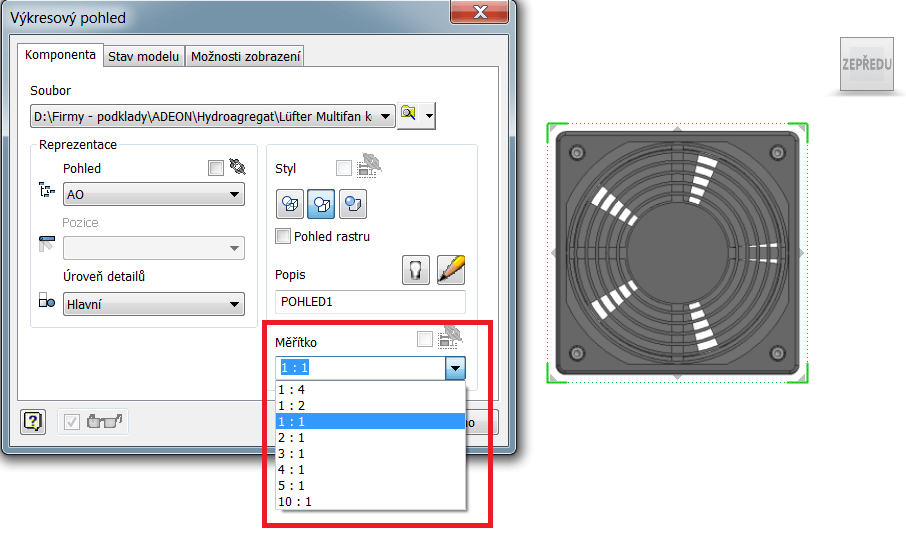This screenshot has width=906, height=534.
Task: Choose highlighted scale 1 : 1 in list
Action: point(370,421)
